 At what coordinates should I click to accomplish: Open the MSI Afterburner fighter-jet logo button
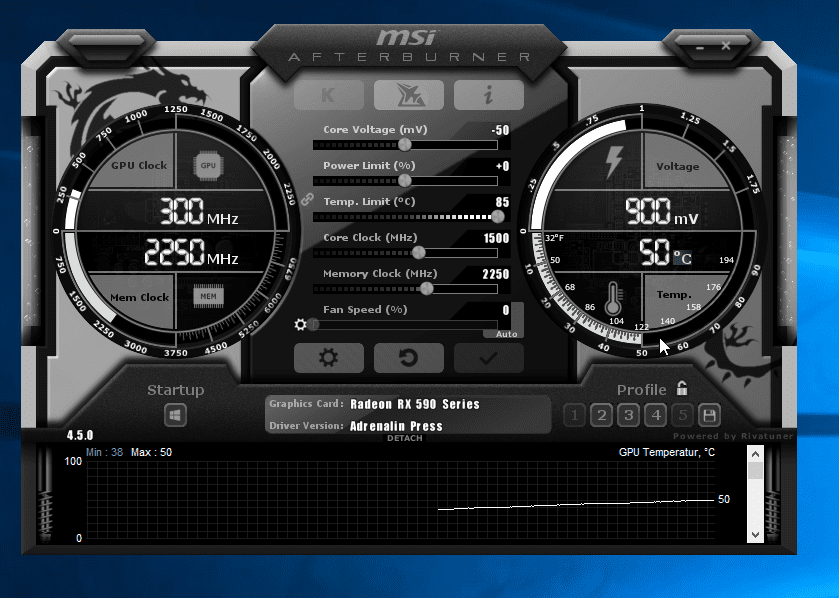[x=409, y=95]
